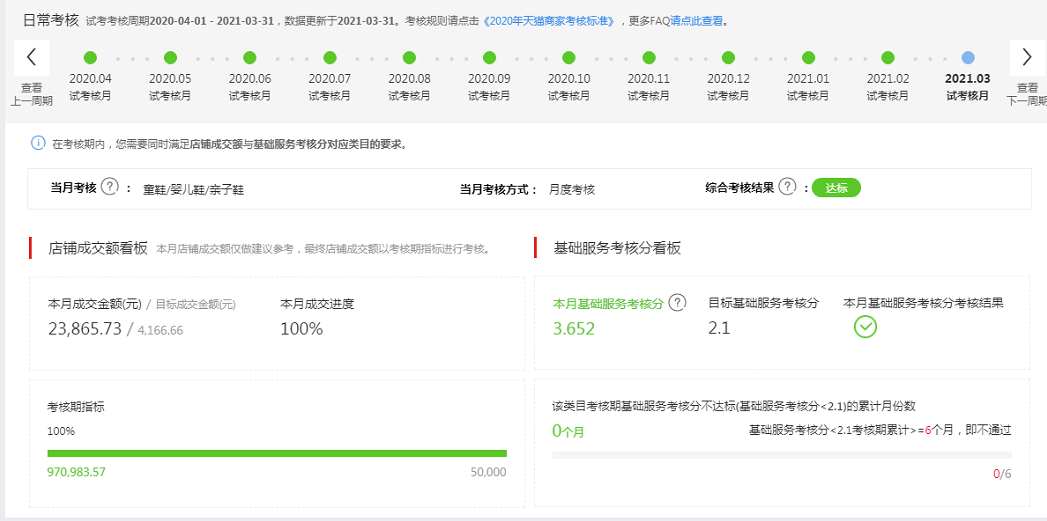Click green checkmark under 考核结果
Image resolution: width=1047 pixels, height=521 pixels.
point(865,326)
